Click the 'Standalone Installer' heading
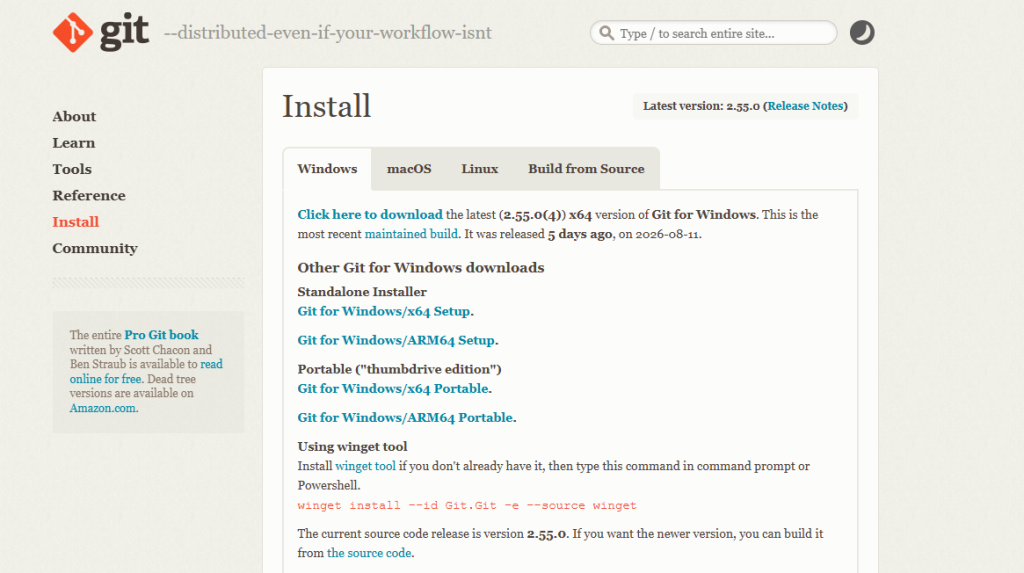 [362, 292]
